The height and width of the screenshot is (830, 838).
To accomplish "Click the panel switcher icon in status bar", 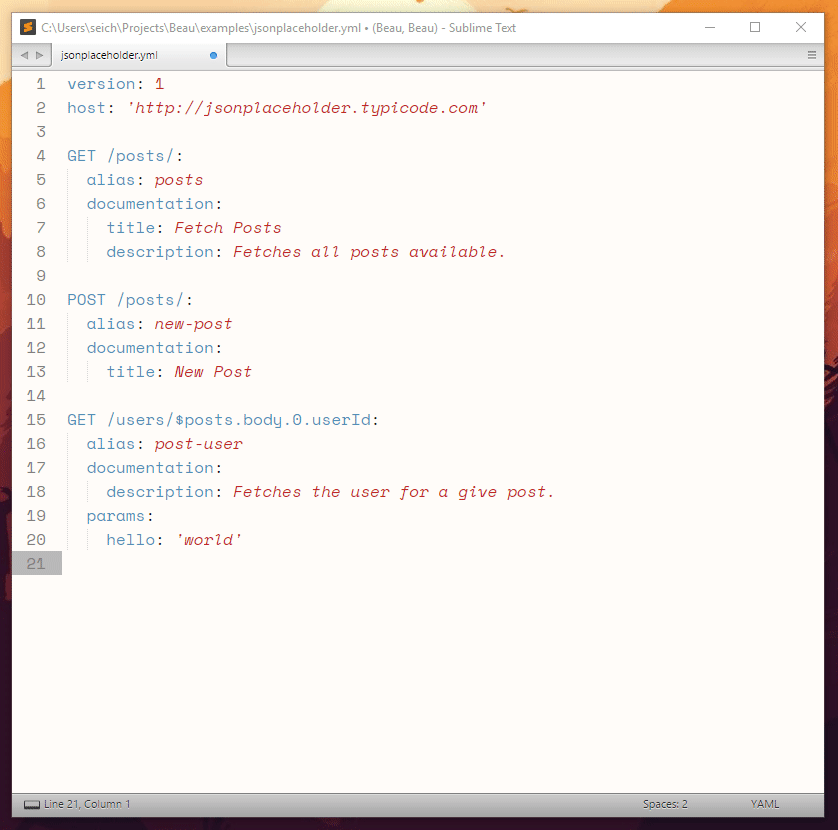I will [32, 804].
